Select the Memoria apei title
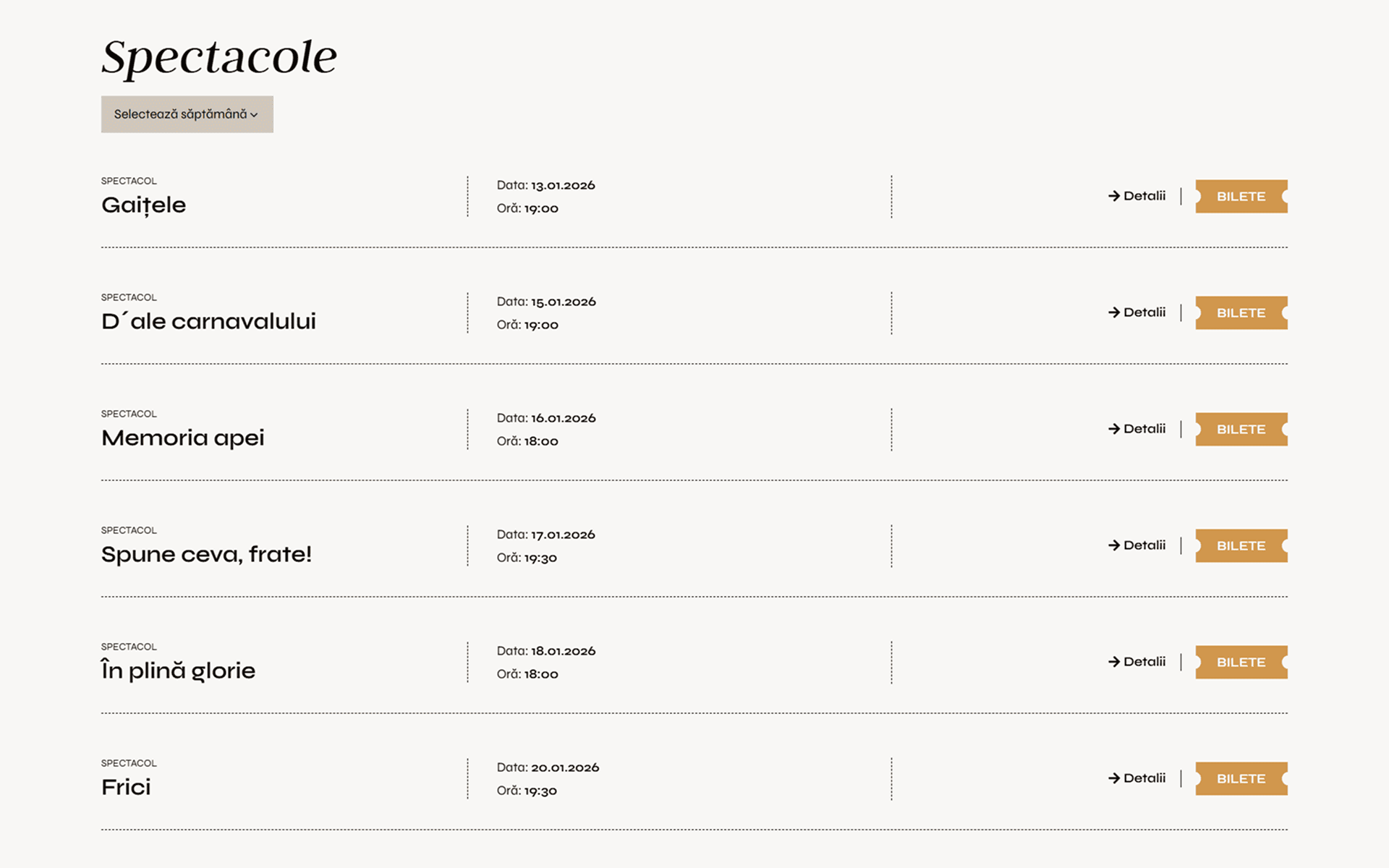Screen dimensions: 1389x868 coord(183,438)
